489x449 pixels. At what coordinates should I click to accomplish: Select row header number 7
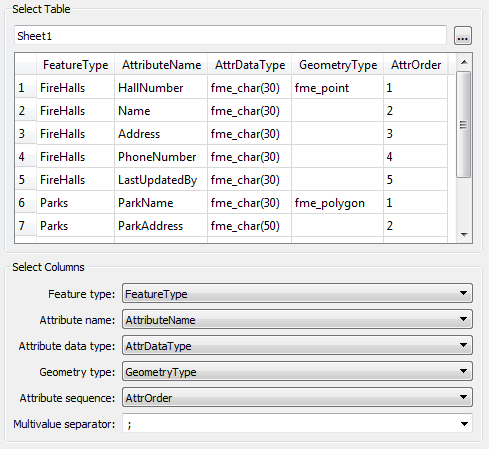[x=26, y=226]
